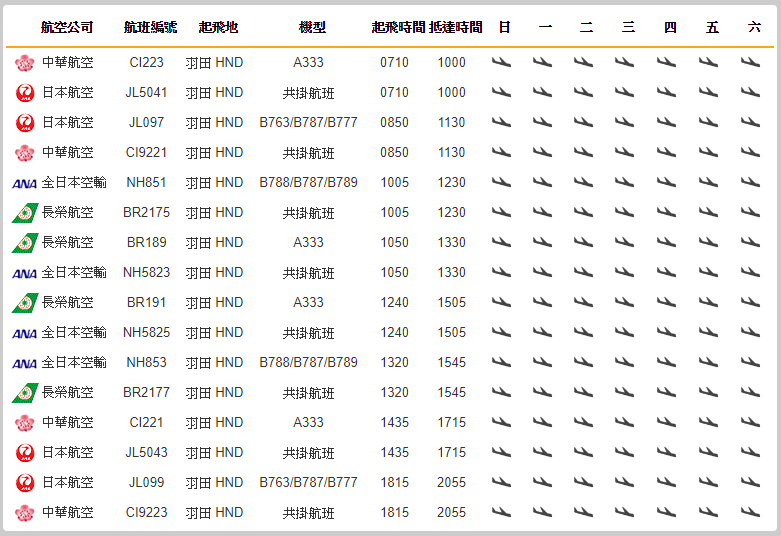Click the Monday plane icon for JL097
The width and height of the screenshot is (781, 536).
pos(542,122)
